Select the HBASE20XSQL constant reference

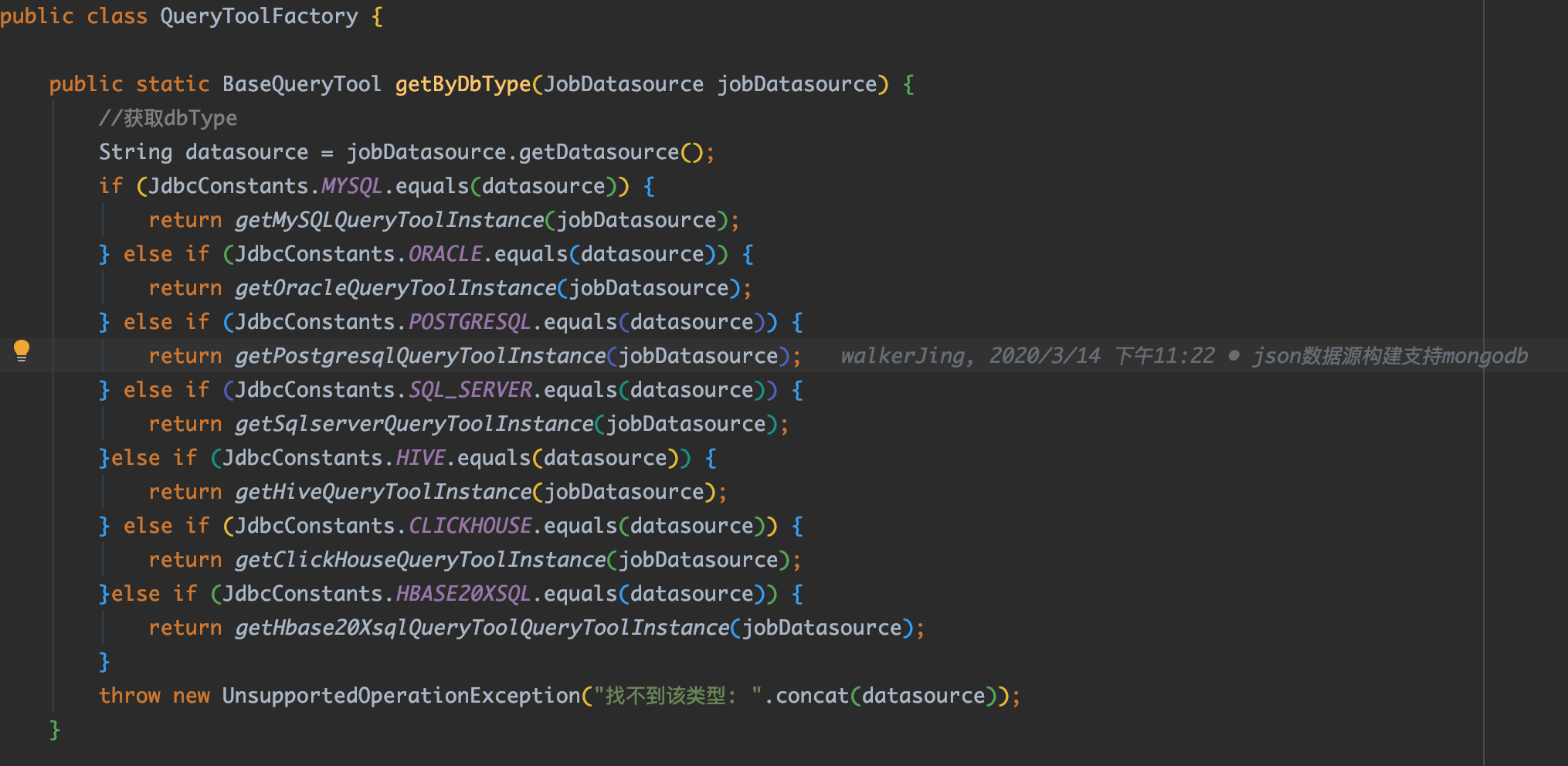(464, 593)
